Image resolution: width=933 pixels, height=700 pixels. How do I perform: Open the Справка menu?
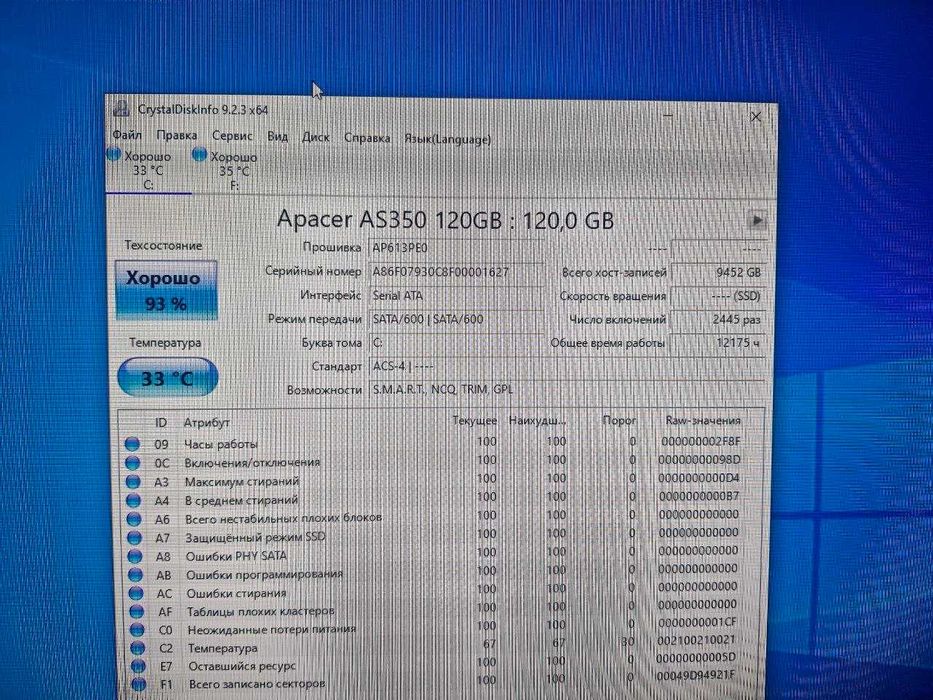pos(367,138)
